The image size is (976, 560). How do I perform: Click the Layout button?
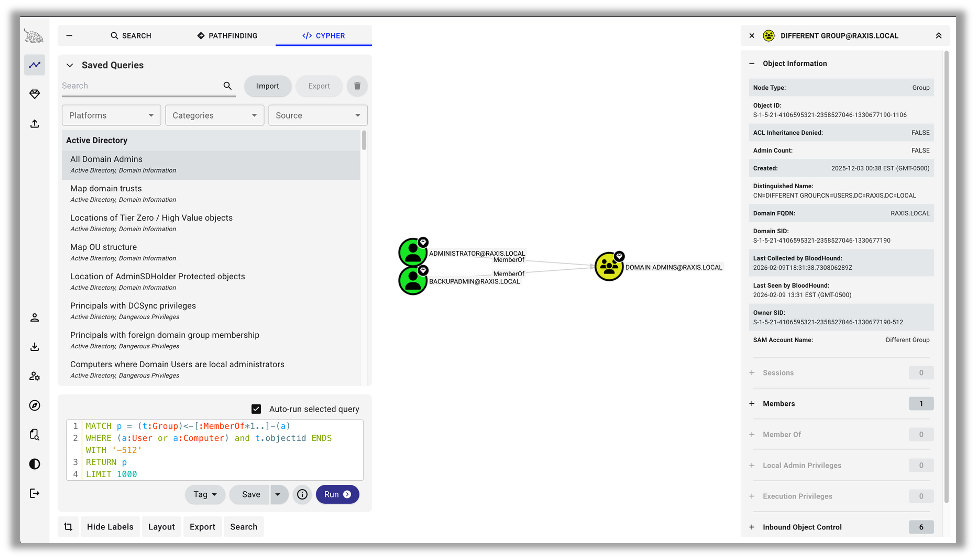[x=161, y=527]
